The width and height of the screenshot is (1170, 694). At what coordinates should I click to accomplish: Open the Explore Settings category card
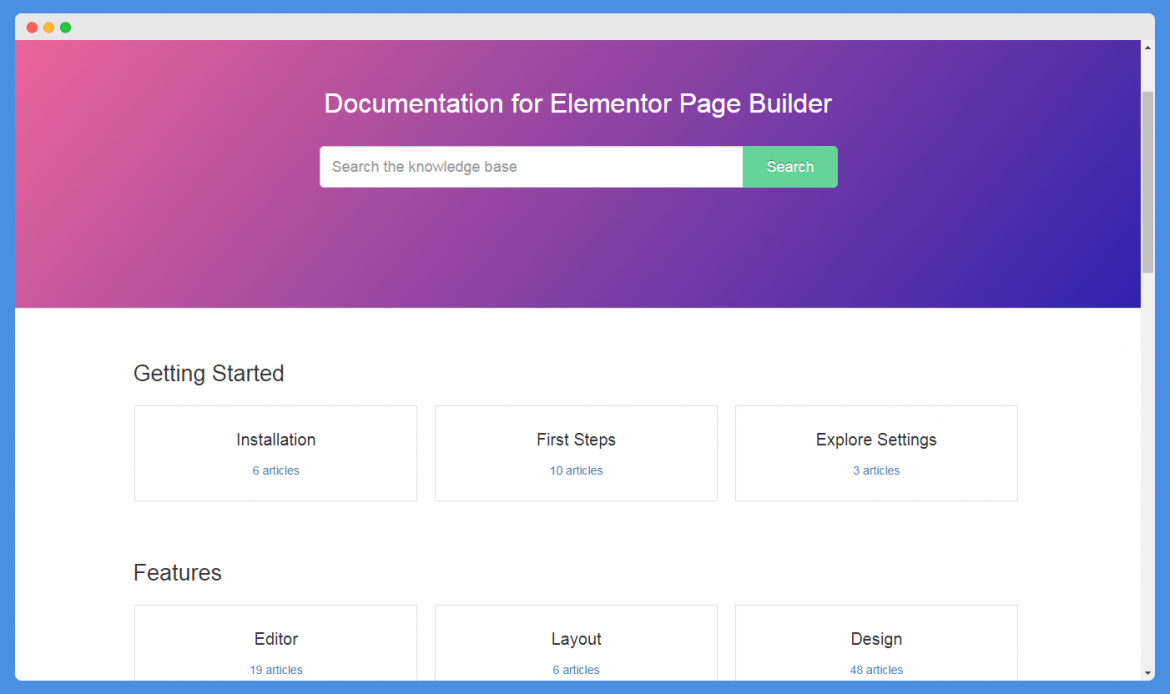[x=876, y=453]
